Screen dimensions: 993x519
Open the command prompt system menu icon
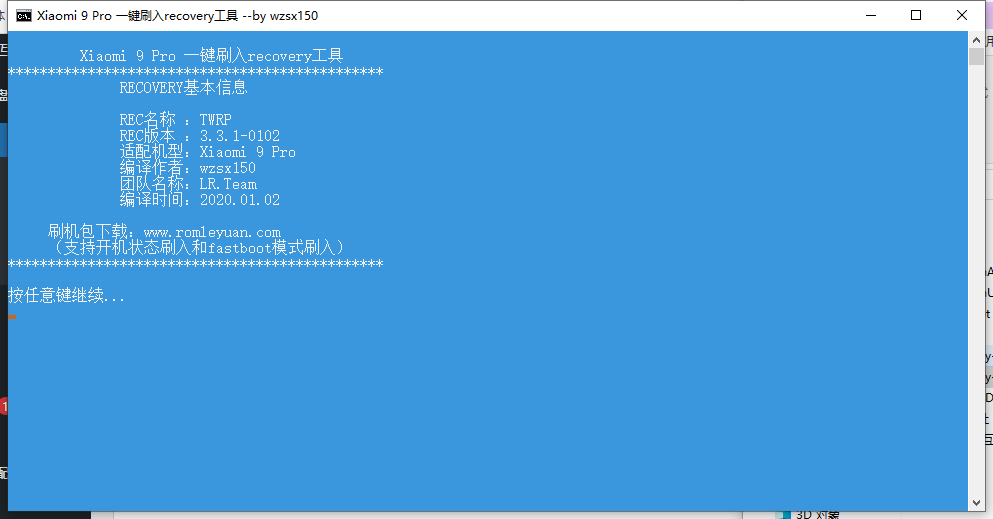point(23,16)
